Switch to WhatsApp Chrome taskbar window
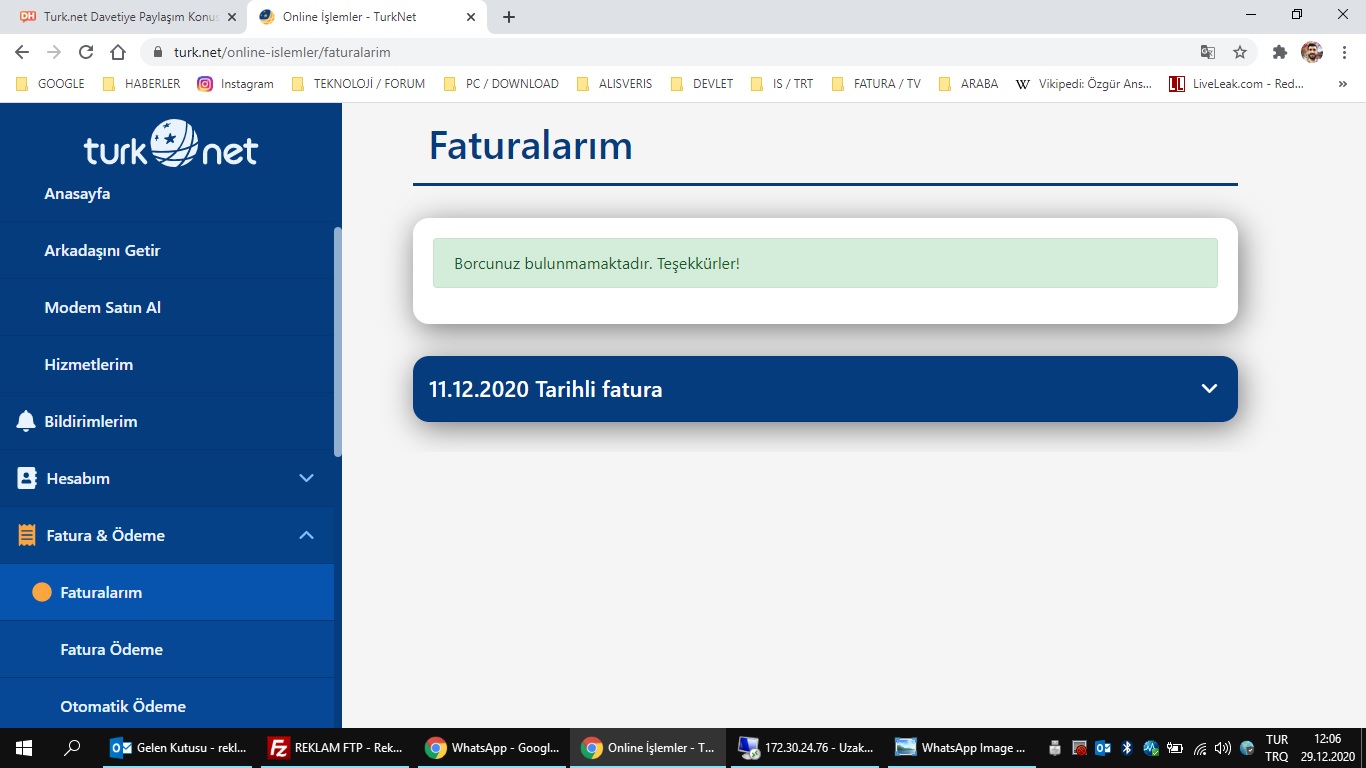This screenshot has height=768, width=1366. pyautogui.click(x=493, y=748)
